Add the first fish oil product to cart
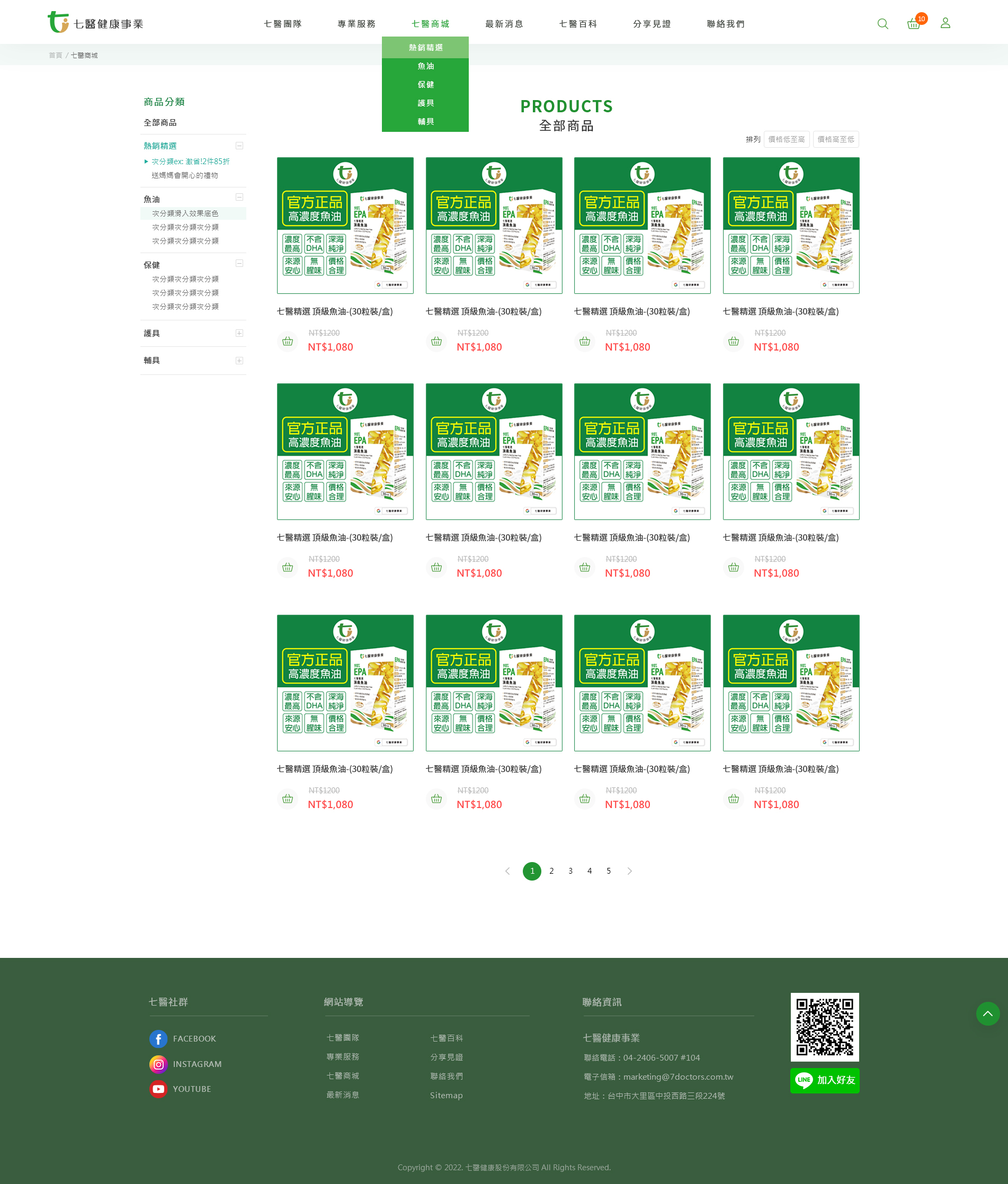The width and height of the screenshot is (1008, 1184). click(x=288, y=341)
